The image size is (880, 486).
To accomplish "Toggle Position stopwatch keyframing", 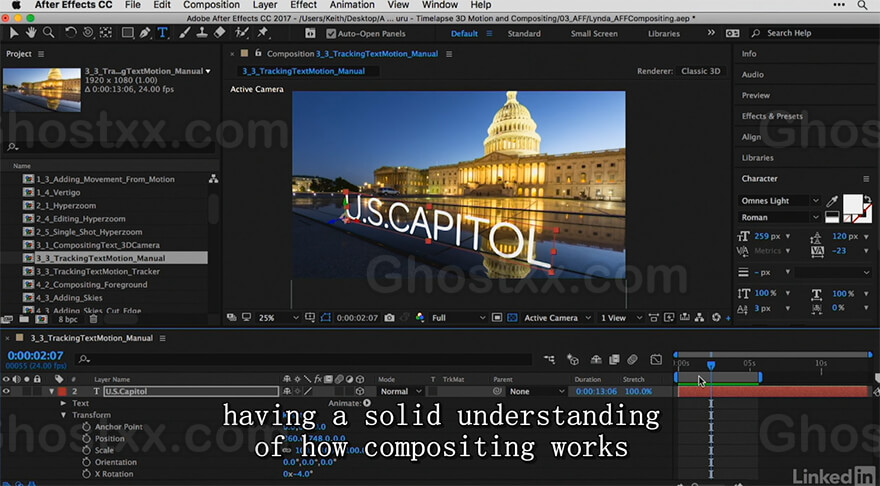I will [x=86, y=438].
